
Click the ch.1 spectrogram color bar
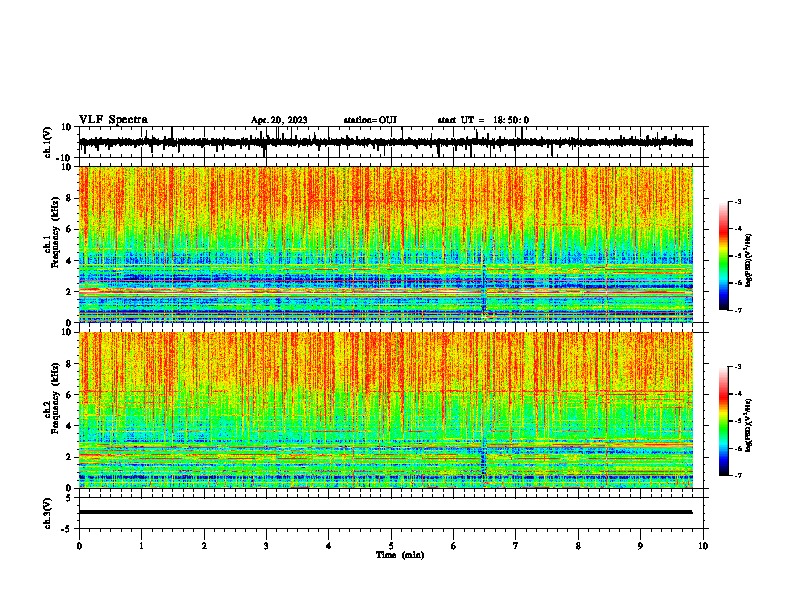(724, 256)
